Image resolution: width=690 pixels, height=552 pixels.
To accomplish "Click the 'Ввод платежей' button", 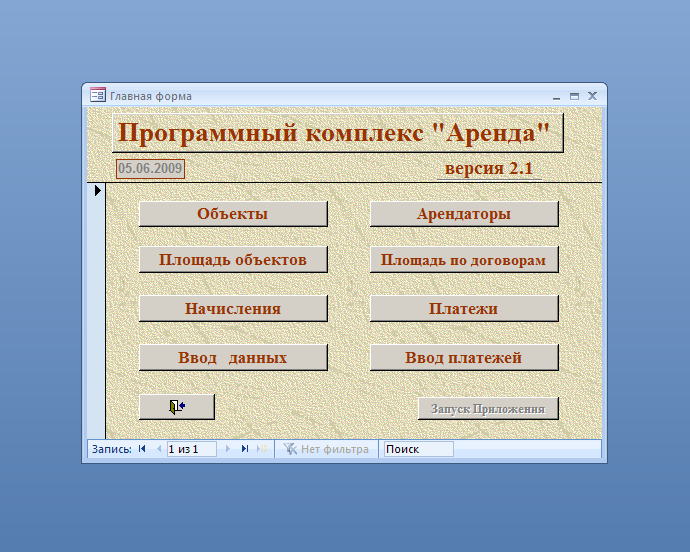I will (464, 358).
